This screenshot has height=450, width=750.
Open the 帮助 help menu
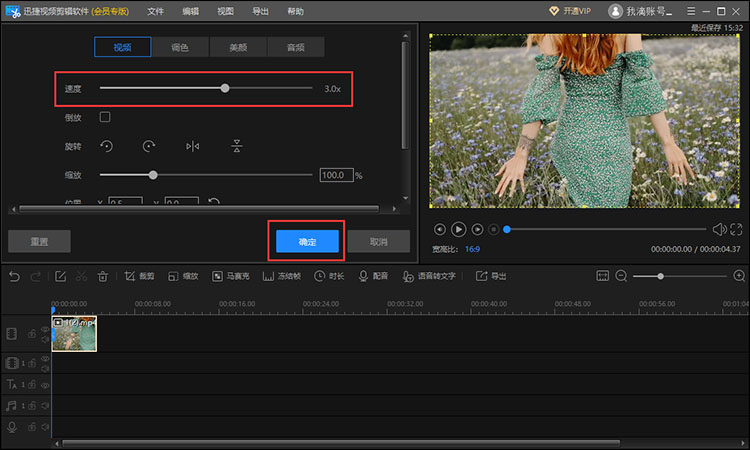[295, 11]
